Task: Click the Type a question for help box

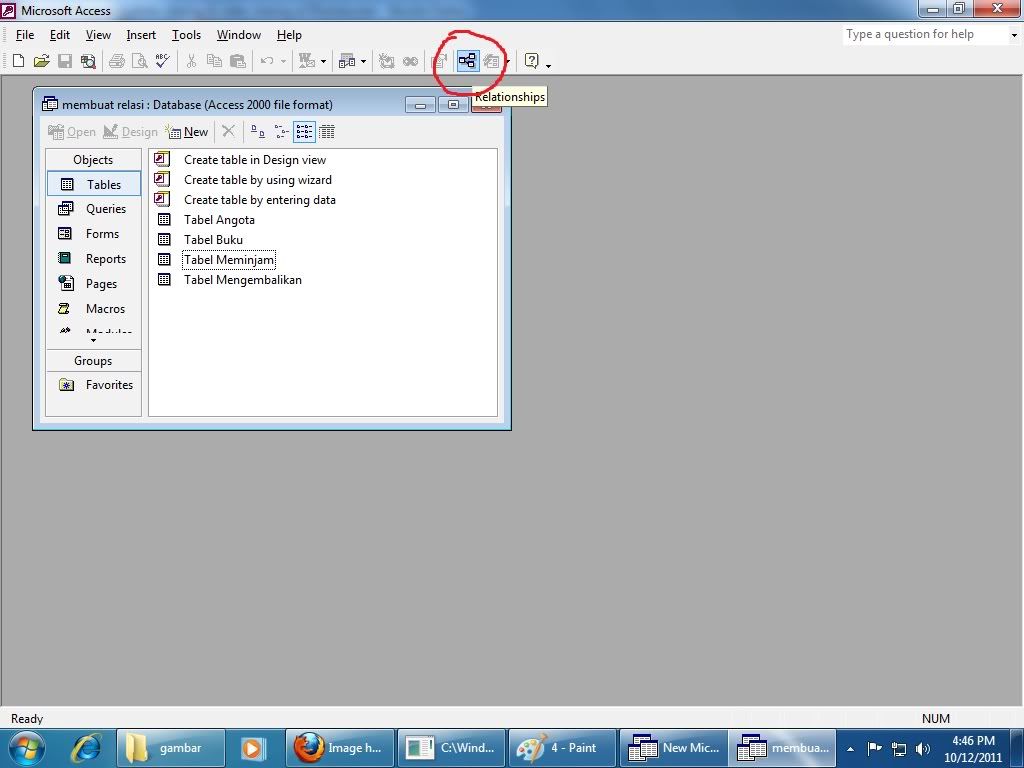Action: [x=925, y=34]
